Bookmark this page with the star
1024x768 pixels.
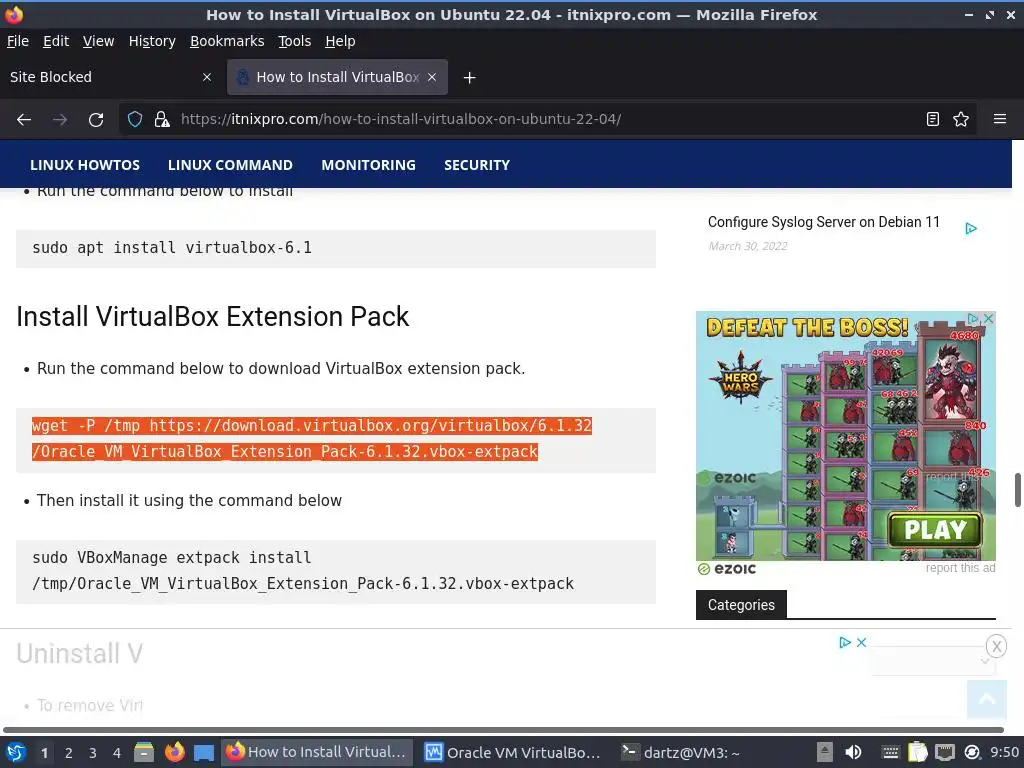pos(961,120)
